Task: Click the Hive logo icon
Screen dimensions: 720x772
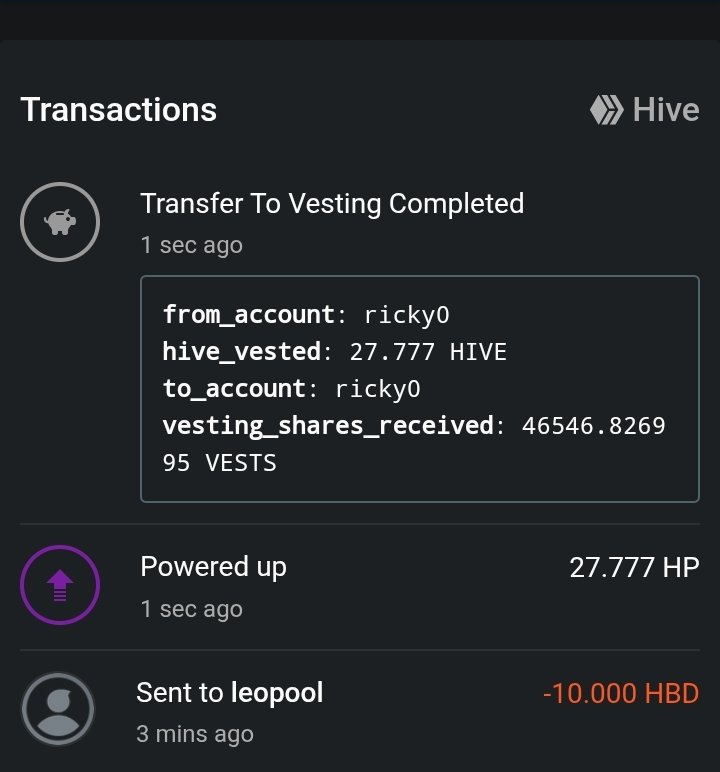Action: tap(607, 109)
